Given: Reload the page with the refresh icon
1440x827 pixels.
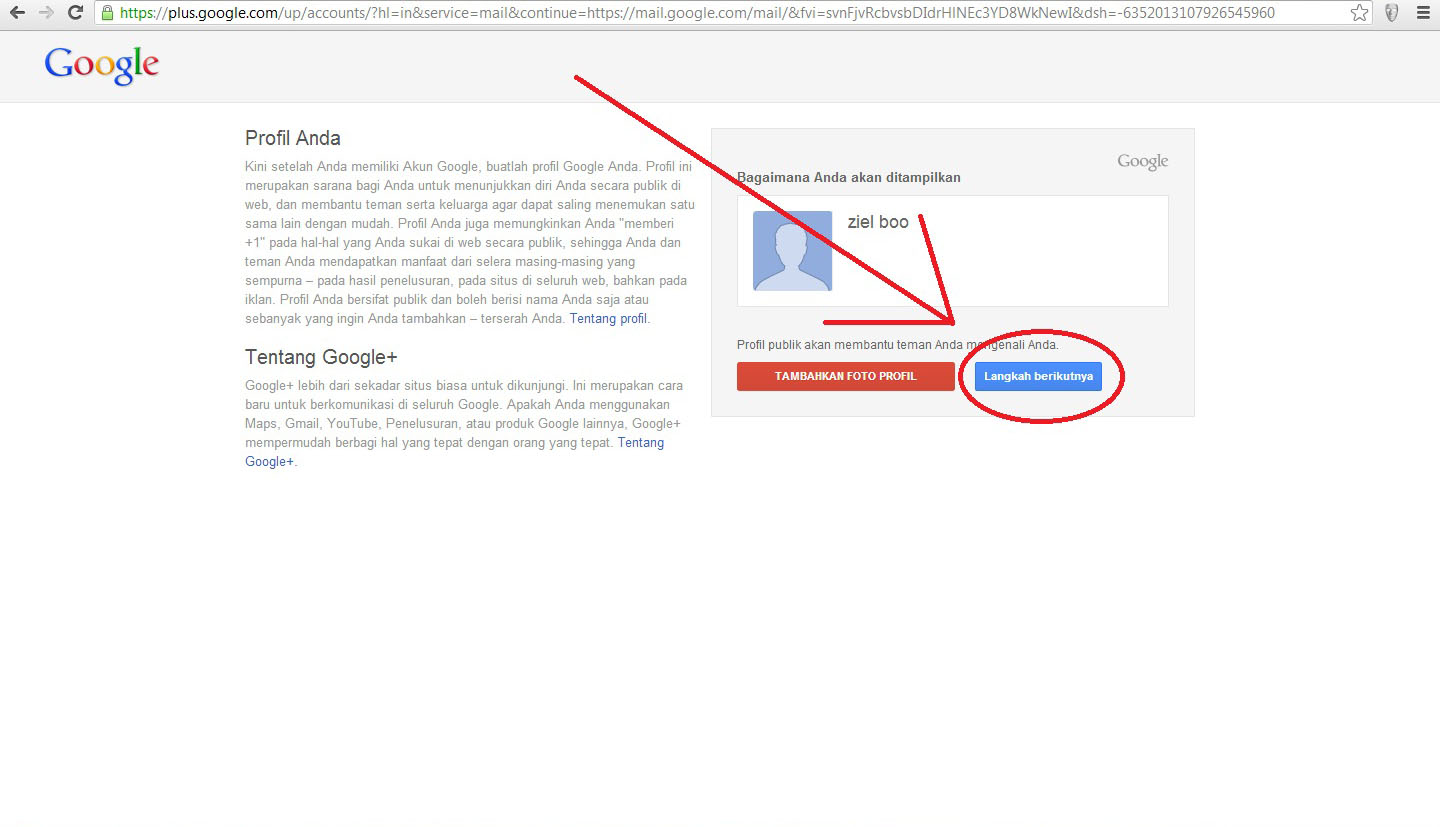Looking at the screenshot, I should 75,13.
